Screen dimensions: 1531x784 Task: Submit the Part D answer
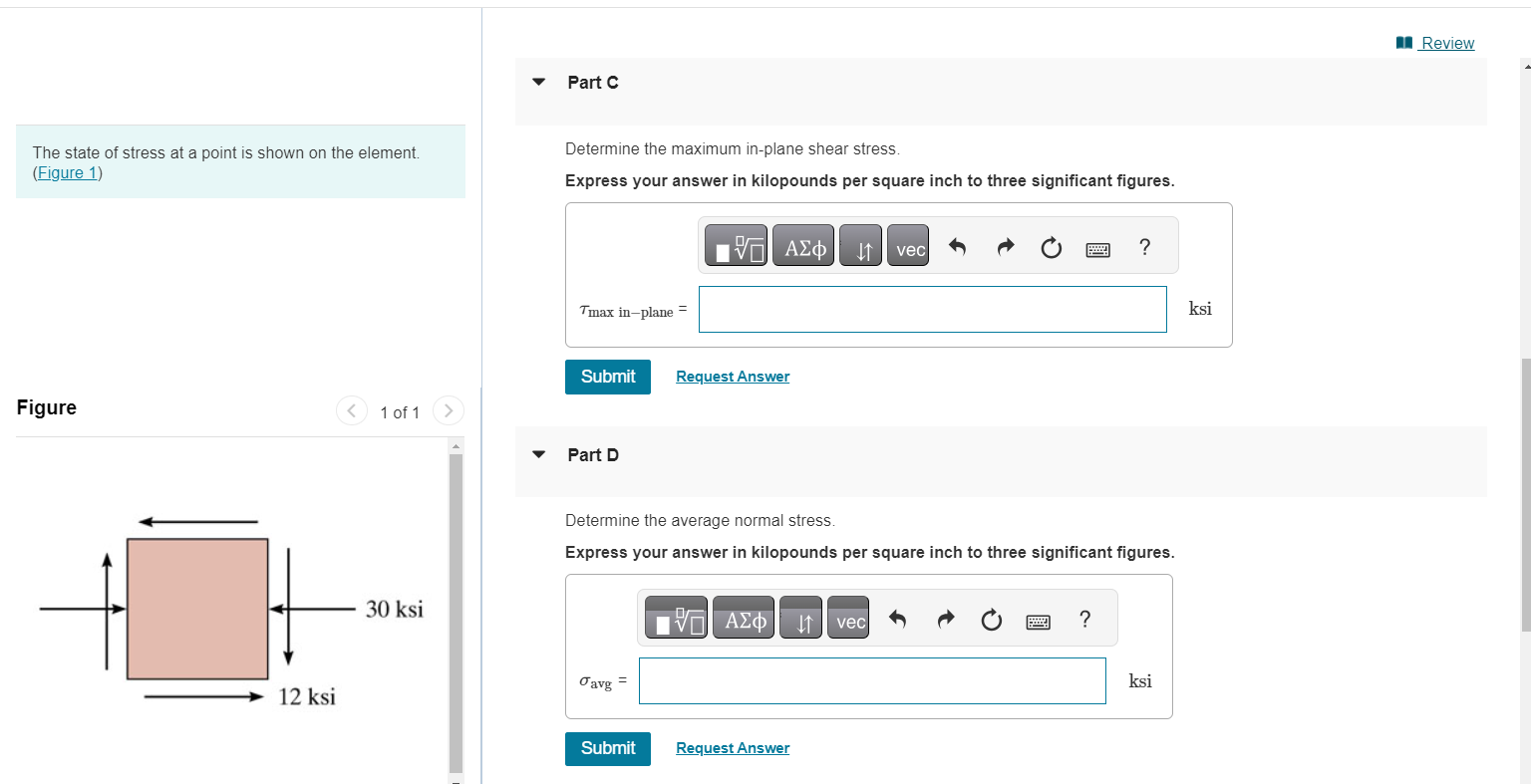(608, 748)
